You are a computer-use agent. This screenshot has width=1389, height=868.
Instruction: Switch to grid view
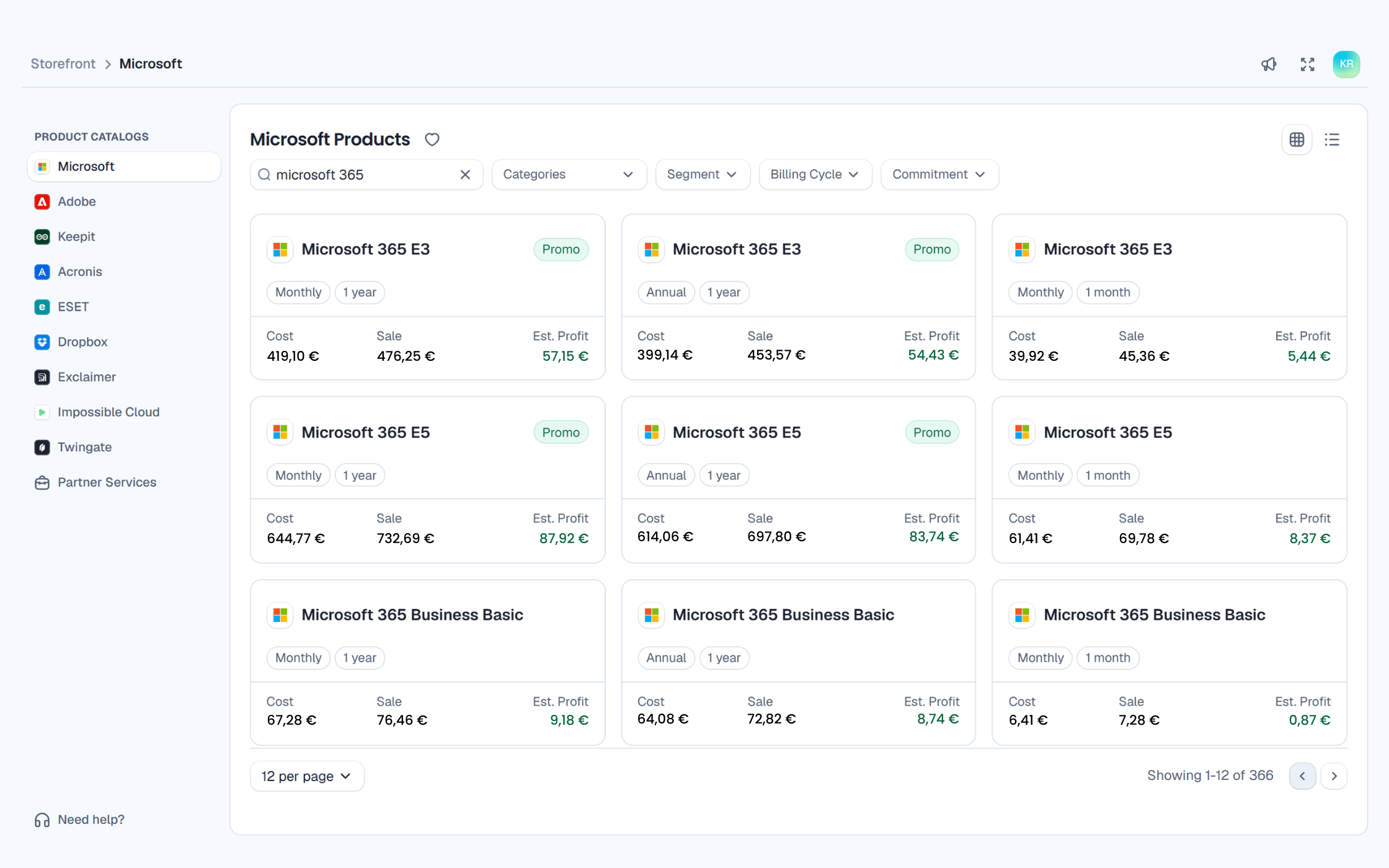coord(1297,139)
